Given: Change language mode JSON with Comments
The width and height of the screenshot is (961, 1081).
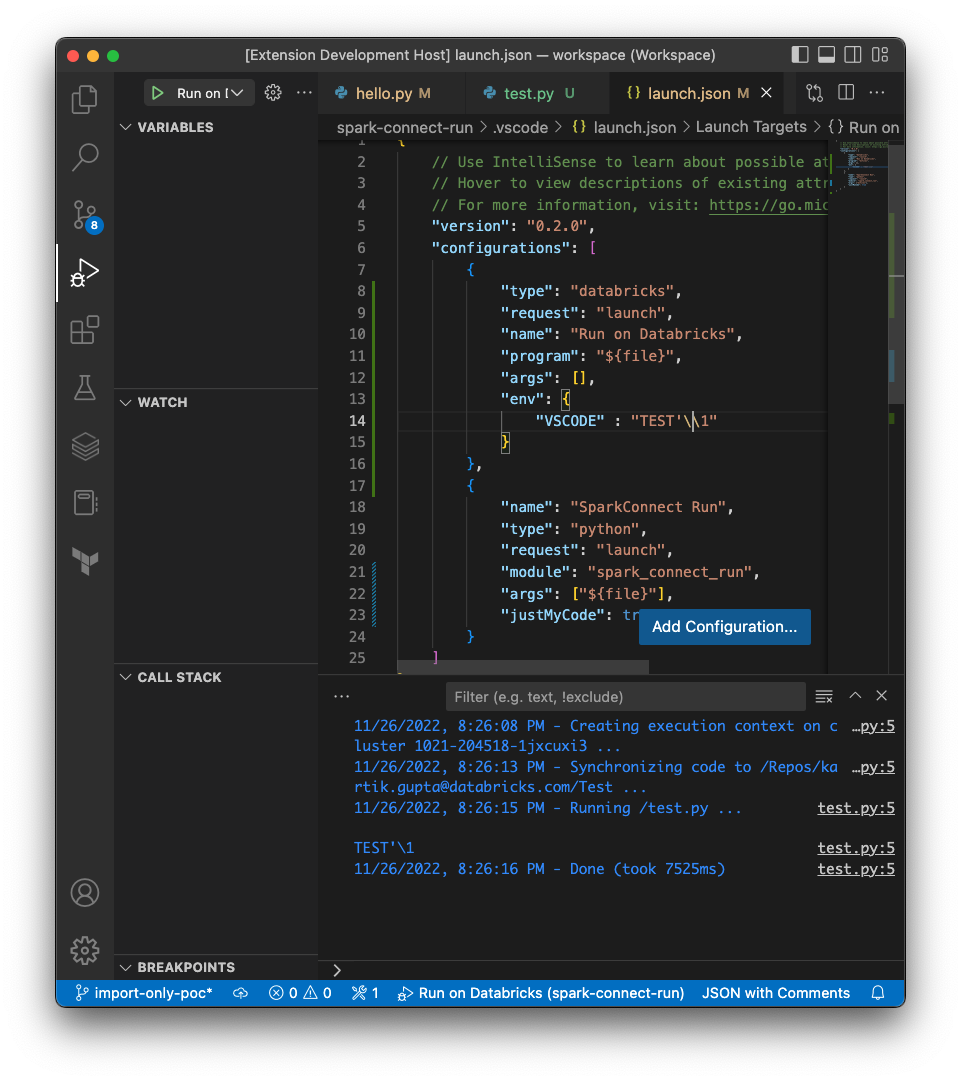Looking at the screenshot, I should [776, 993].
